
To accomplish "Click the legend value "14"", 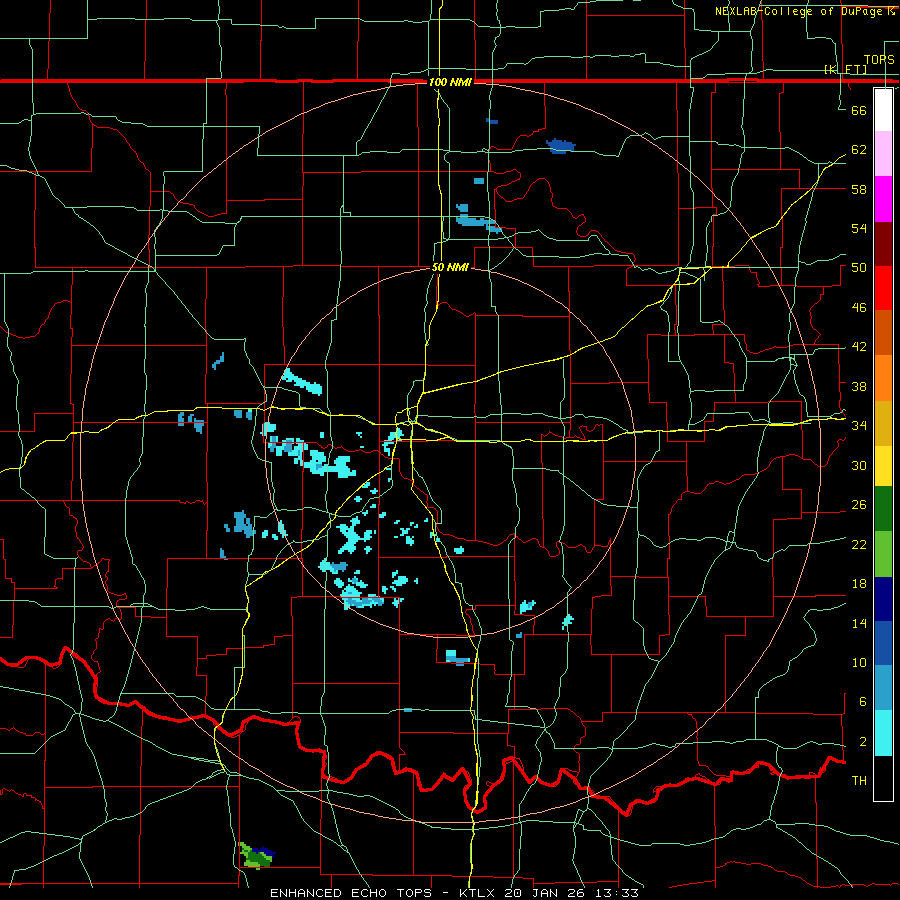I will click(859, 624).
